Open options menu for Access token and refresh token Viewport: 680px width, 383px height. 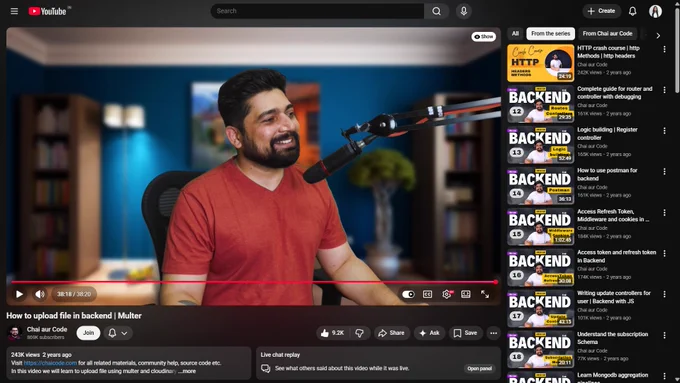point(664,253)
